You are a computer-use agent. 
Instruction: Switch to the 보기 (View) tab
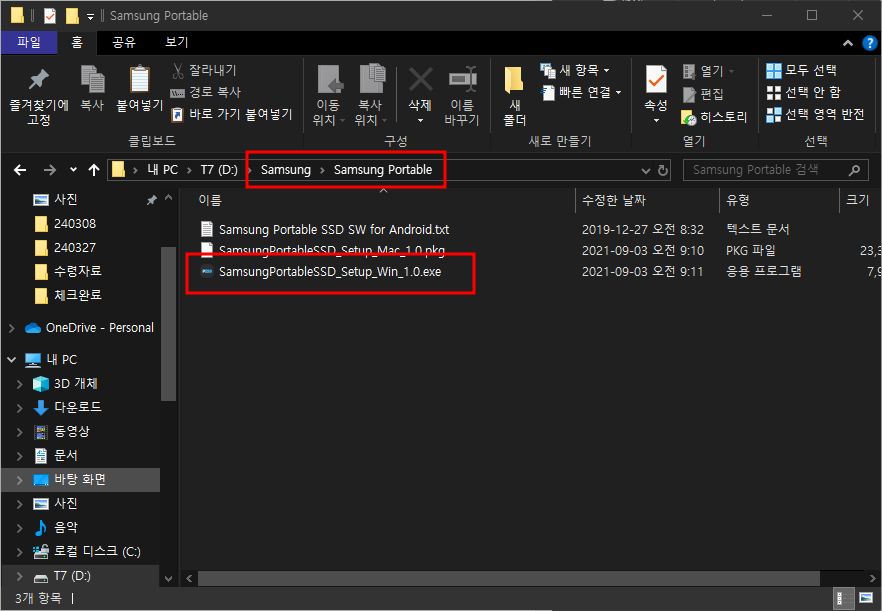pyautogui.click(x=177, y=42)
